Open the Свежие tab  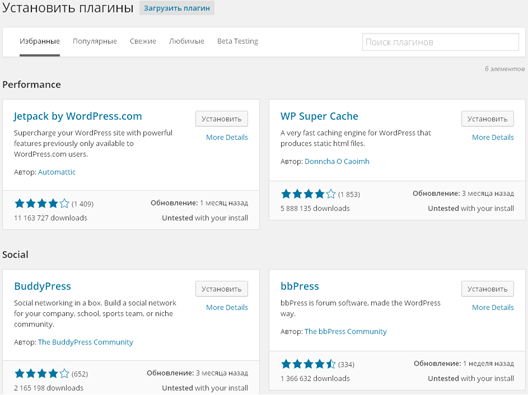pos(143,41)
